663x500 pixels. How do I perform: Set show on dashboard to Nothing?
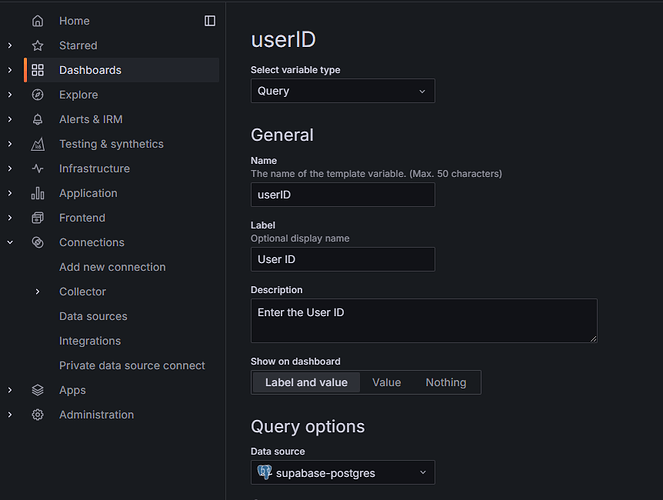445,382
